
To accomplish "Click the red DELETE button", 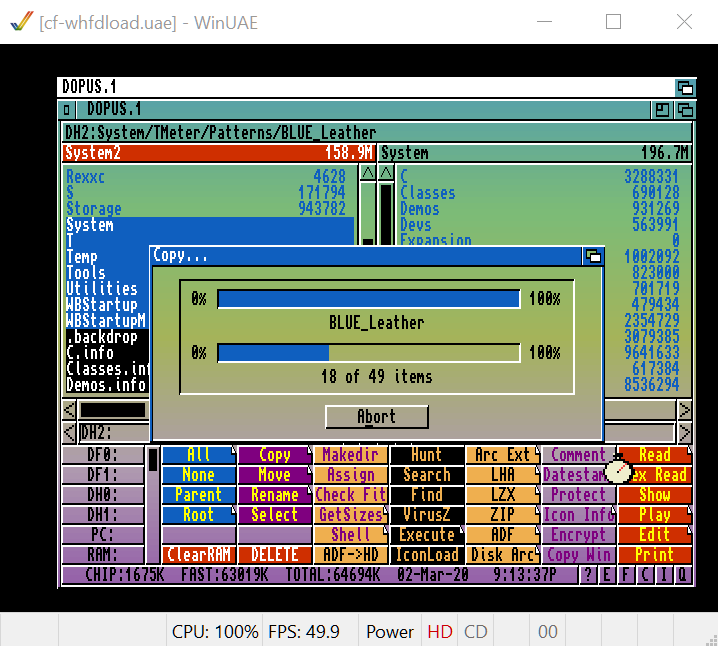I will (275, 555).
